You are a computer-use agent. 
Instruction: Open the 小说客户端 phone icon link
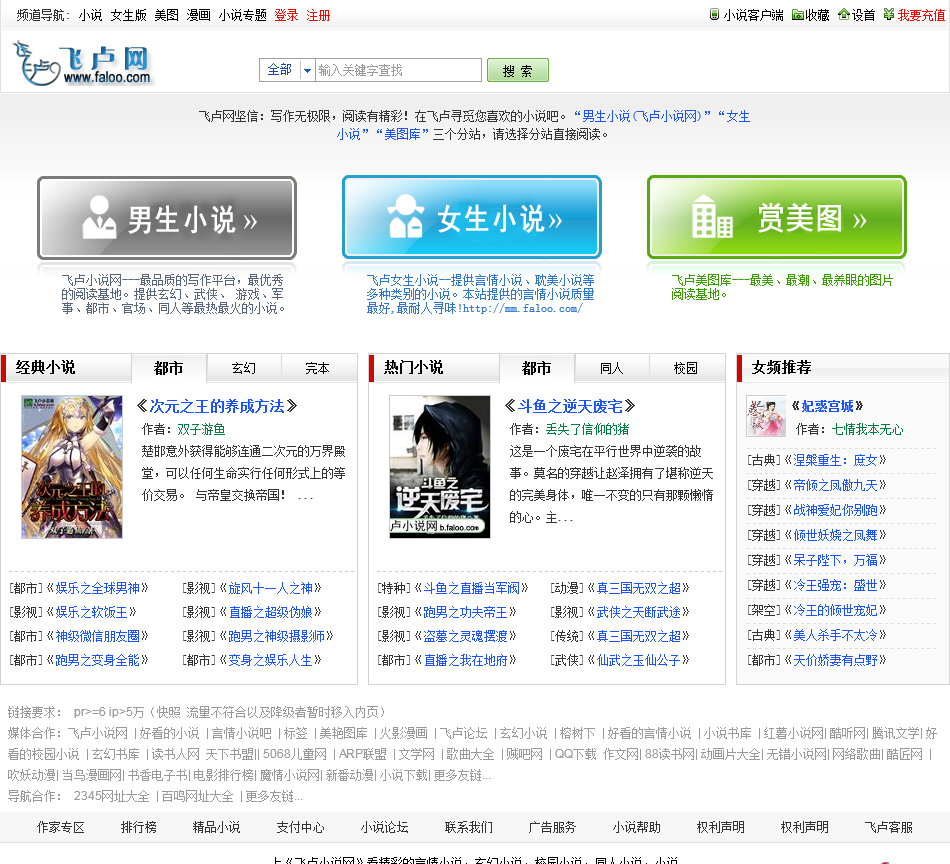tap(746, 15)
